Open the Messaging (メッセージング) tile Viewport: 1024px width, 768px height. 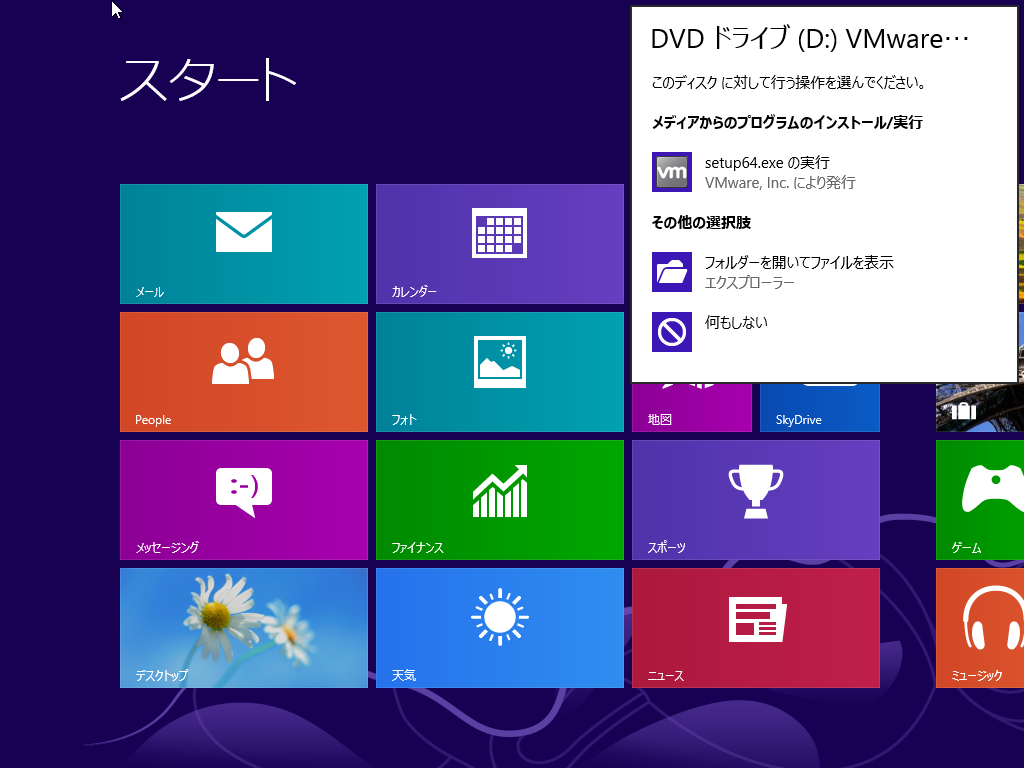244,500
